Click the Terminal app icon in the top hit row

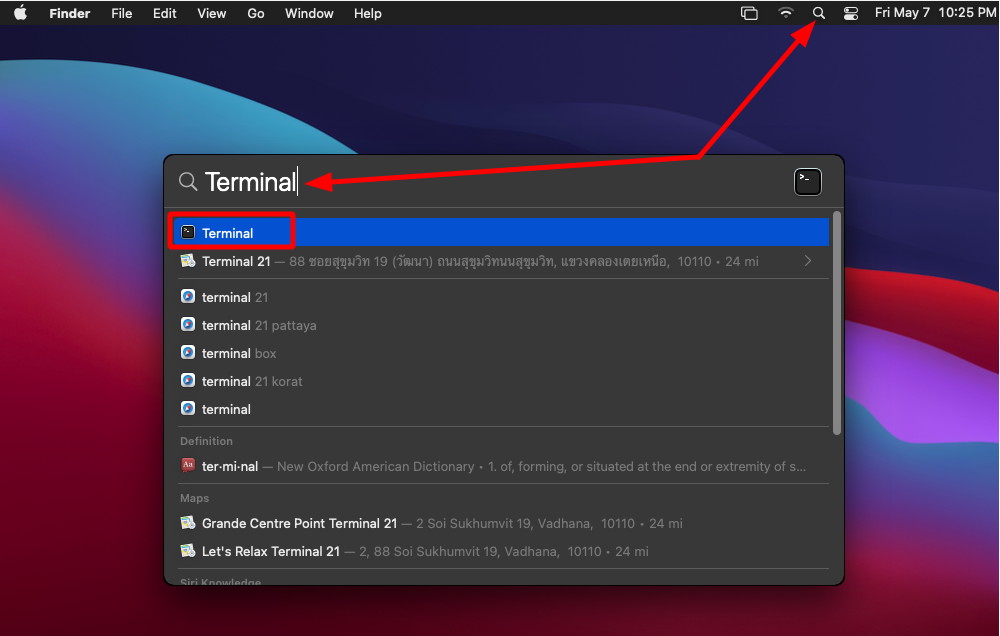(x=188, y=232)
